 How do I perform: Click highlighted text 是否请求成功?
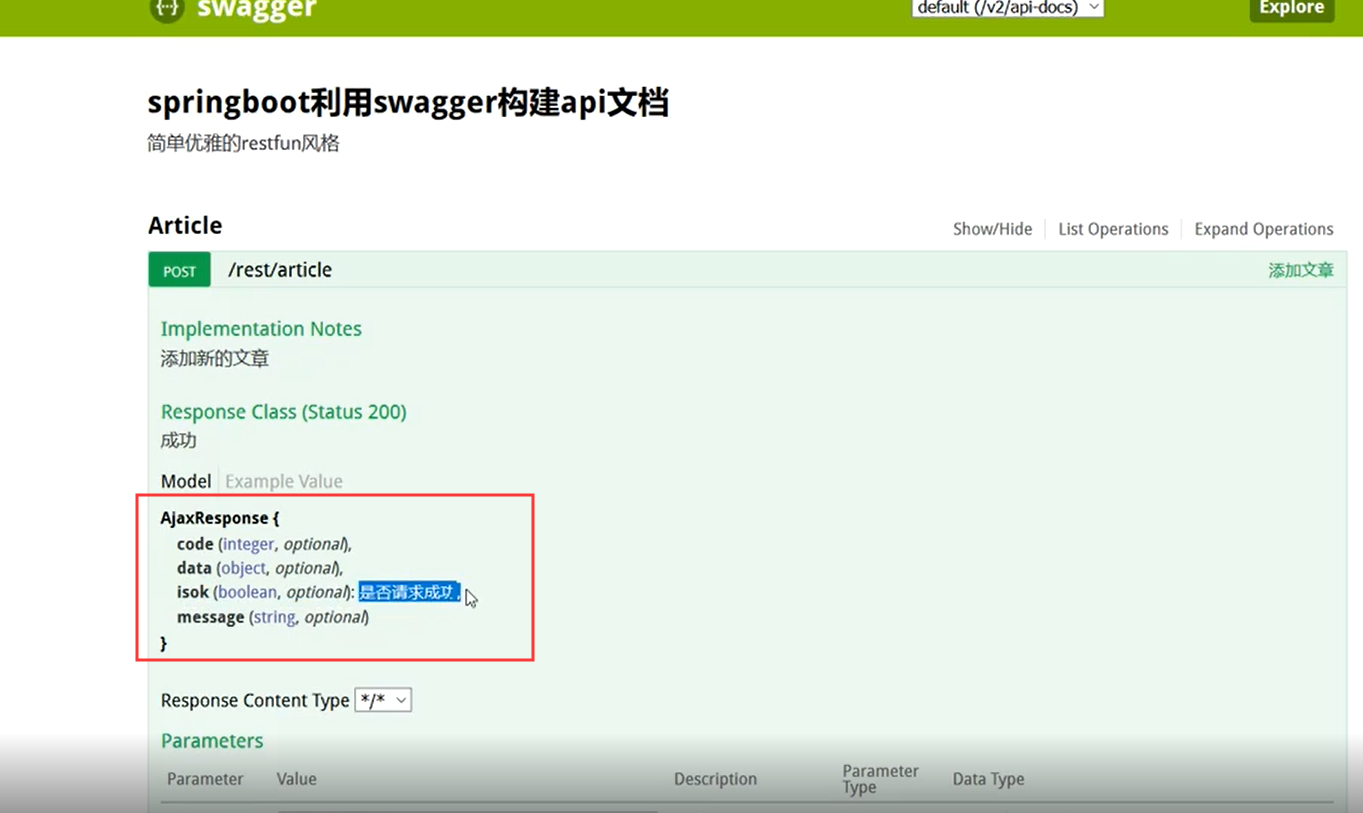410,592
